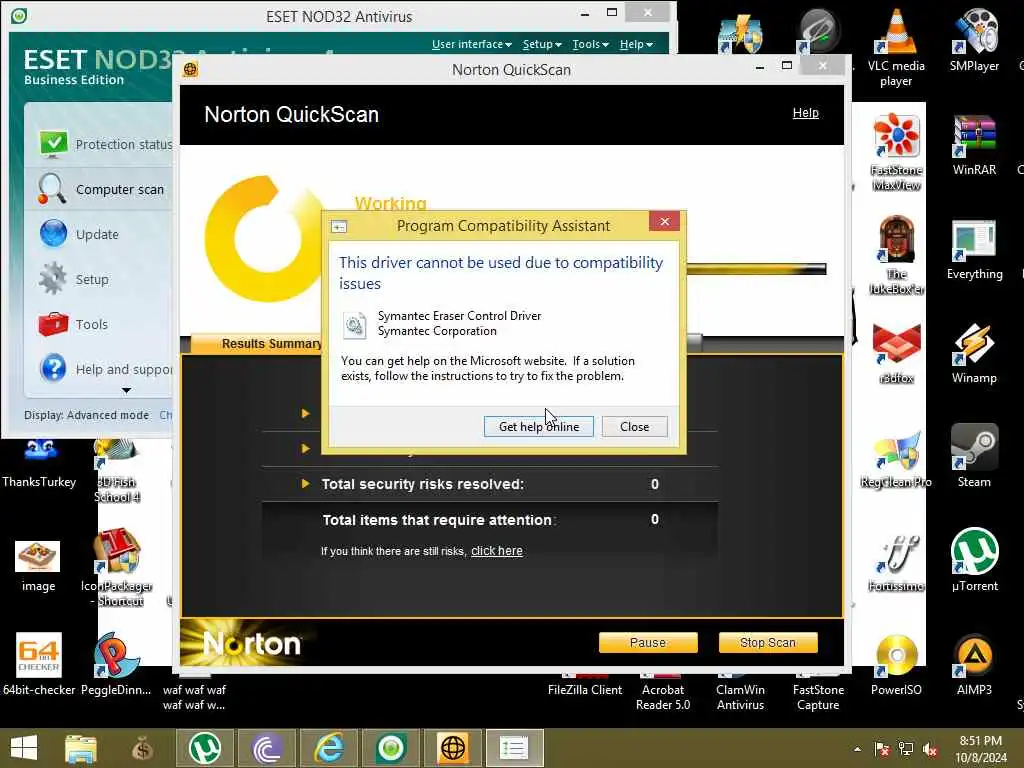Open Everything search desktop icon
The height and width of the screenshot is (768, 1024).
click(974, 249)
